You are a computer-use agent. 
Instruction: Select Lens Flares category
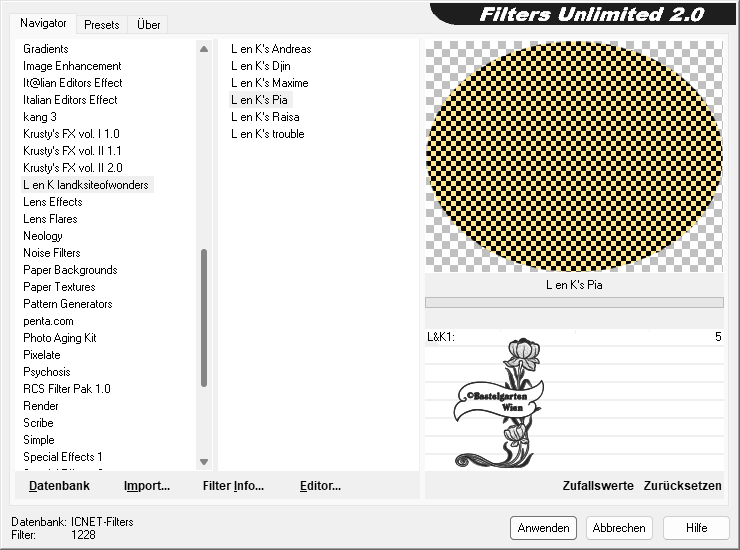50,219
